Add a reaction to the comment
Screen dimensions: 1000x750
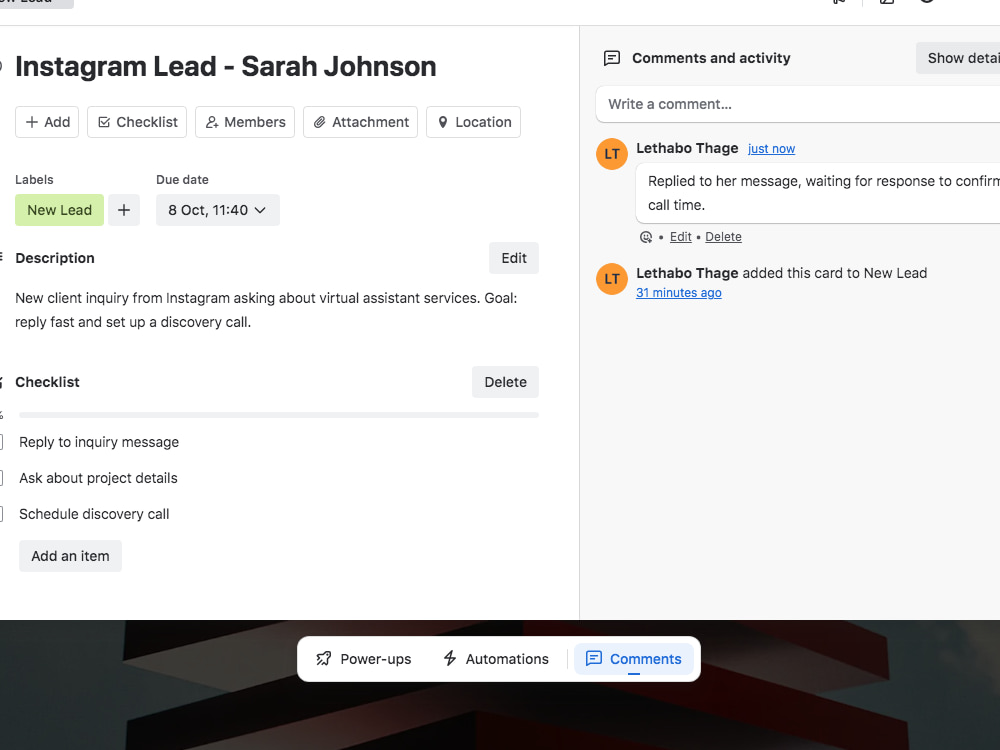[645, 237]
